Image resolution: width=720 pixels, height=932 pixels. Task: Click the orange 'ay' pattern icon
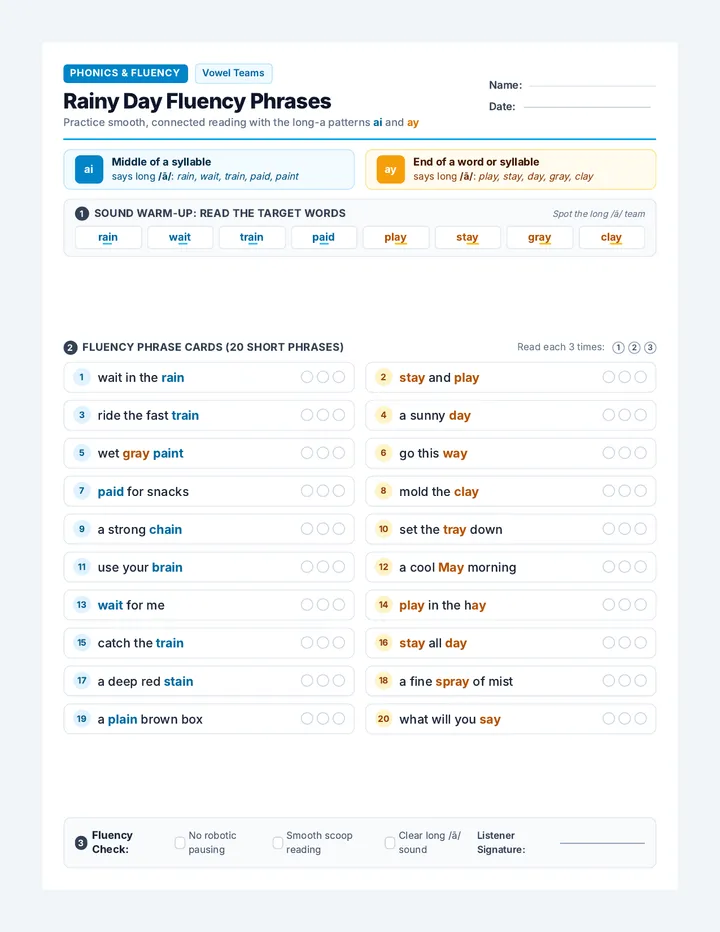(x=391, y=169)
